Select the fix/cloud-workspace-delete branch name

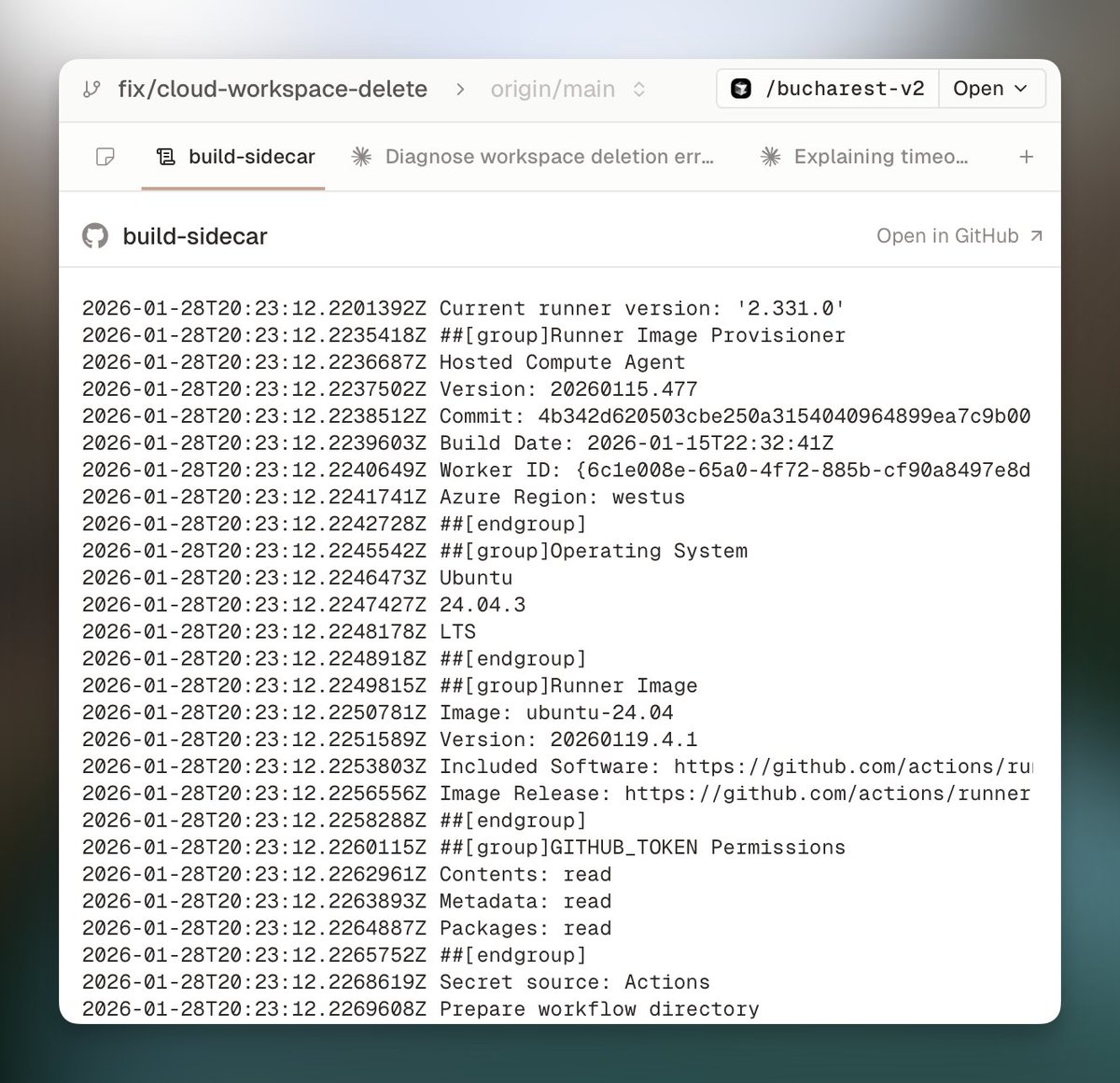[271, 89]
